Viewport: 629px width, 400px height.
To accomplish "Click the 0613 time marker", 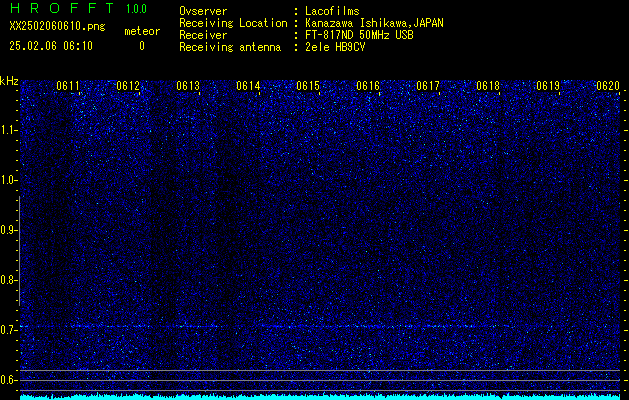I will [x=188, y=86].
